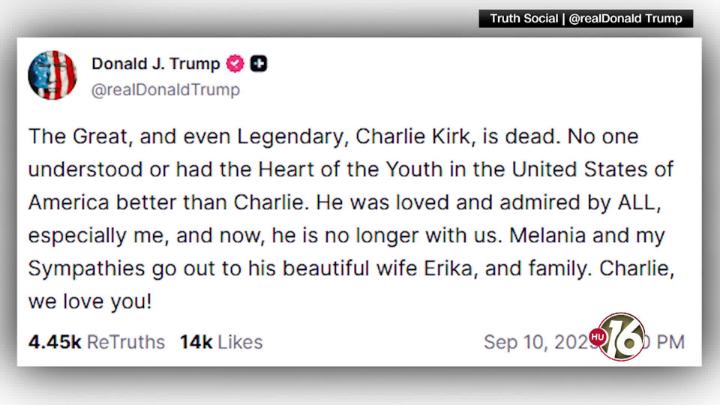720x405 pixels.
Task: Click the American flag profile avatar
Action: coord(52,75)
